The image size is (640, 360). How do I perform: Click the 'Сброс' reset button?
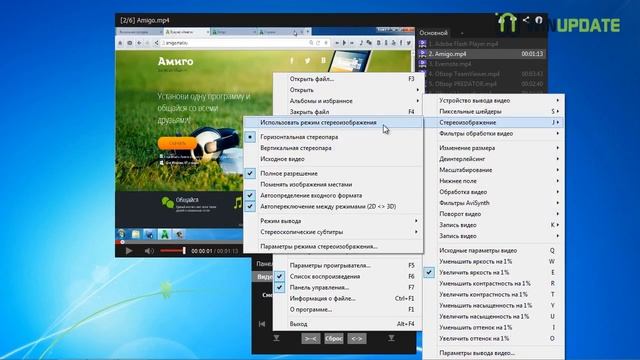tap(334, 338)
